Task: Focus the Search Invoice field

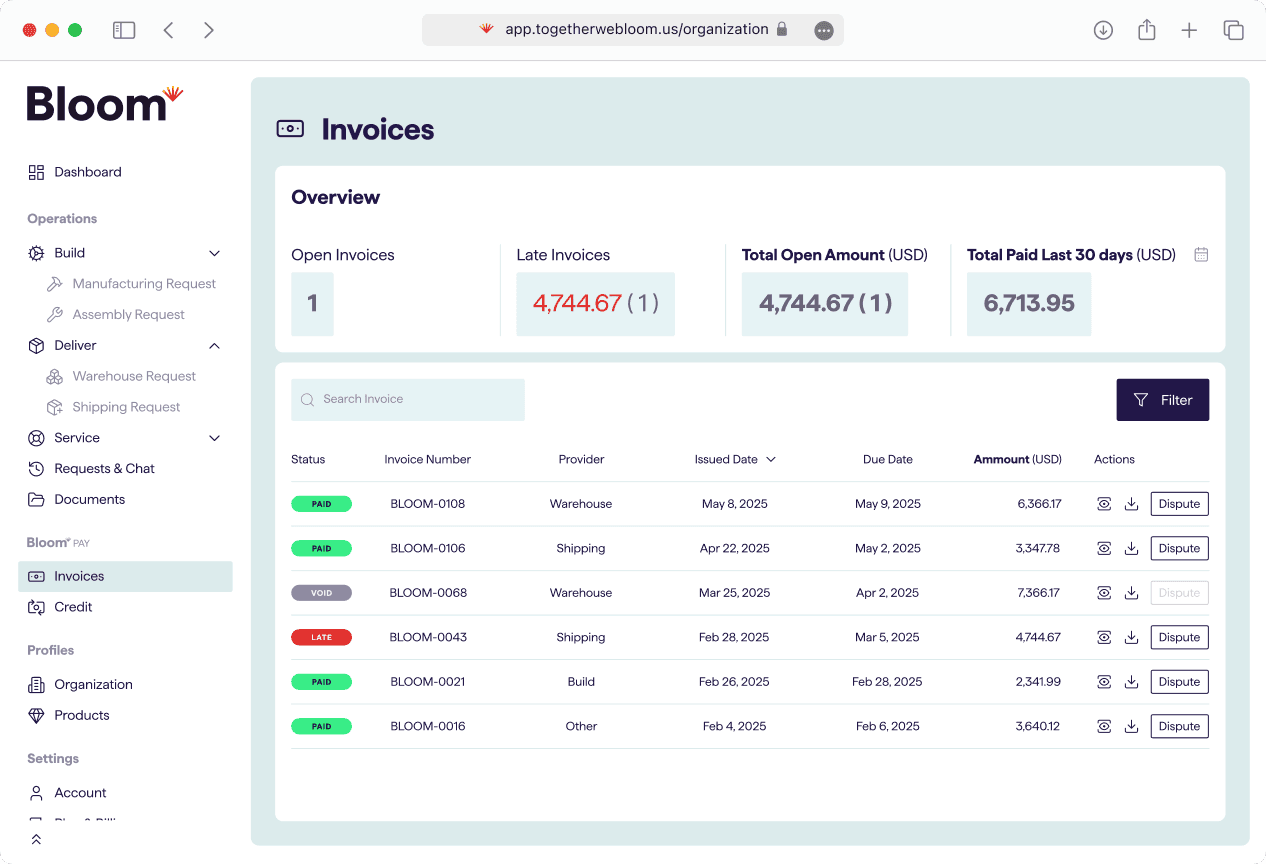Action: pos(408,400)
